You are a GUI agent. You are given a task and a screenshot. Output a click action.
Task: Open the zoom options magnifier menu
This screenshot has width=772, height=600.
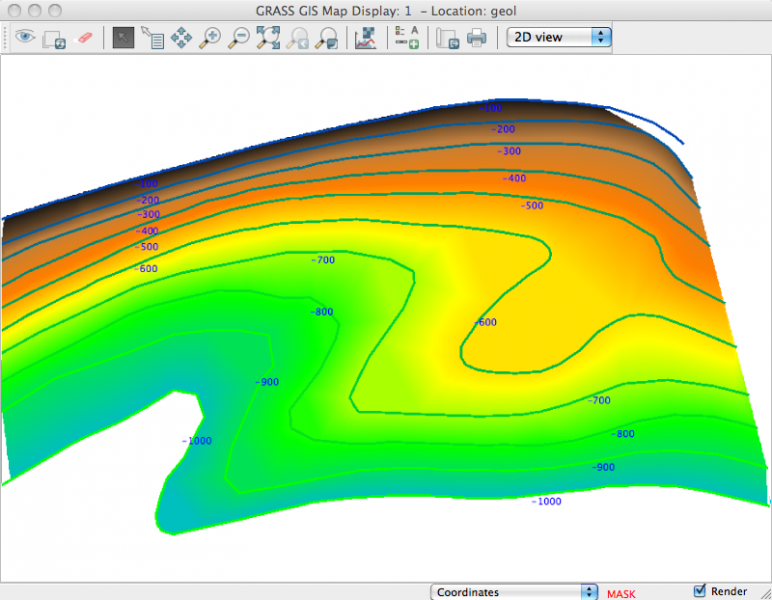(x=326, y=38)
